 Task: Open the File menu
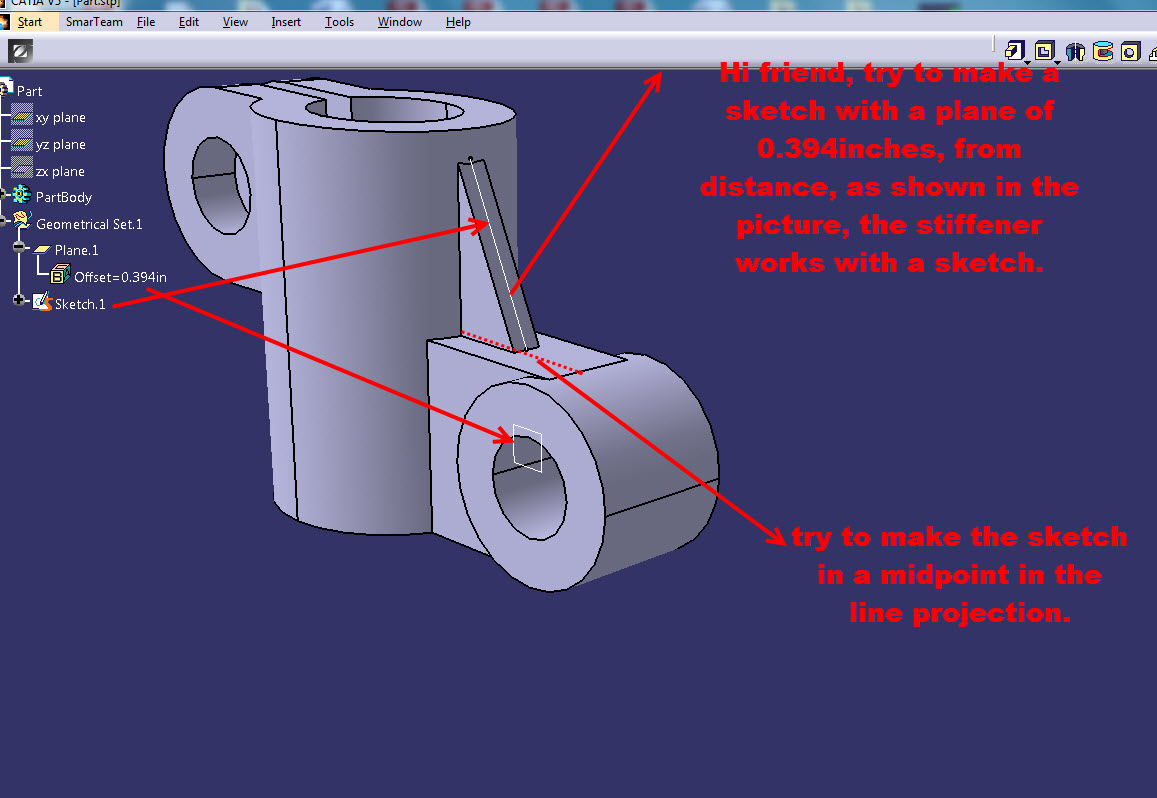(x=146, y=22)
